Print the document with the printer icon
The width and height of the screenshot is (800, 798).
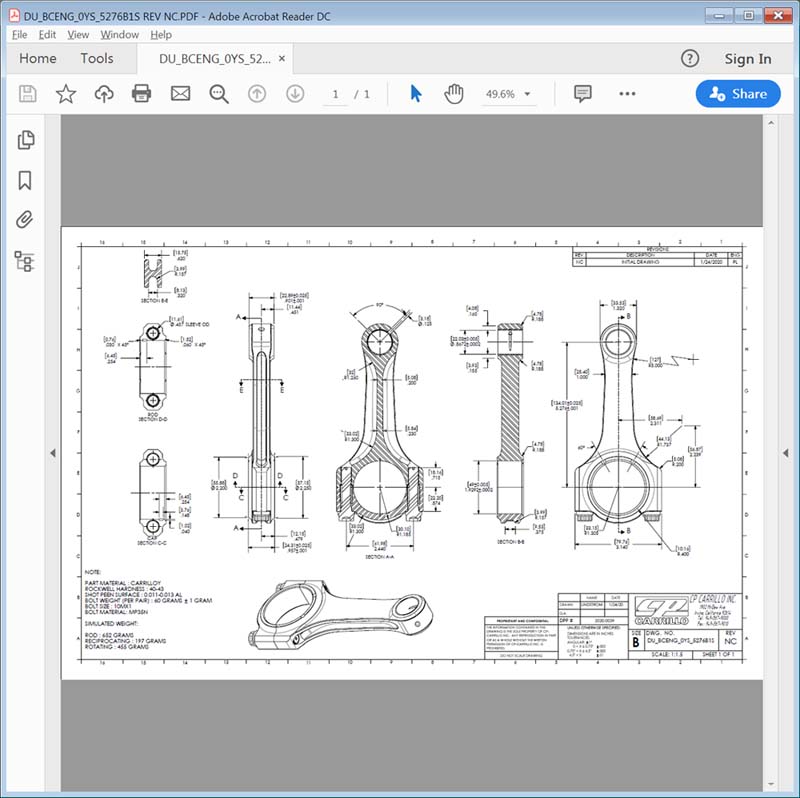(142, 94)
